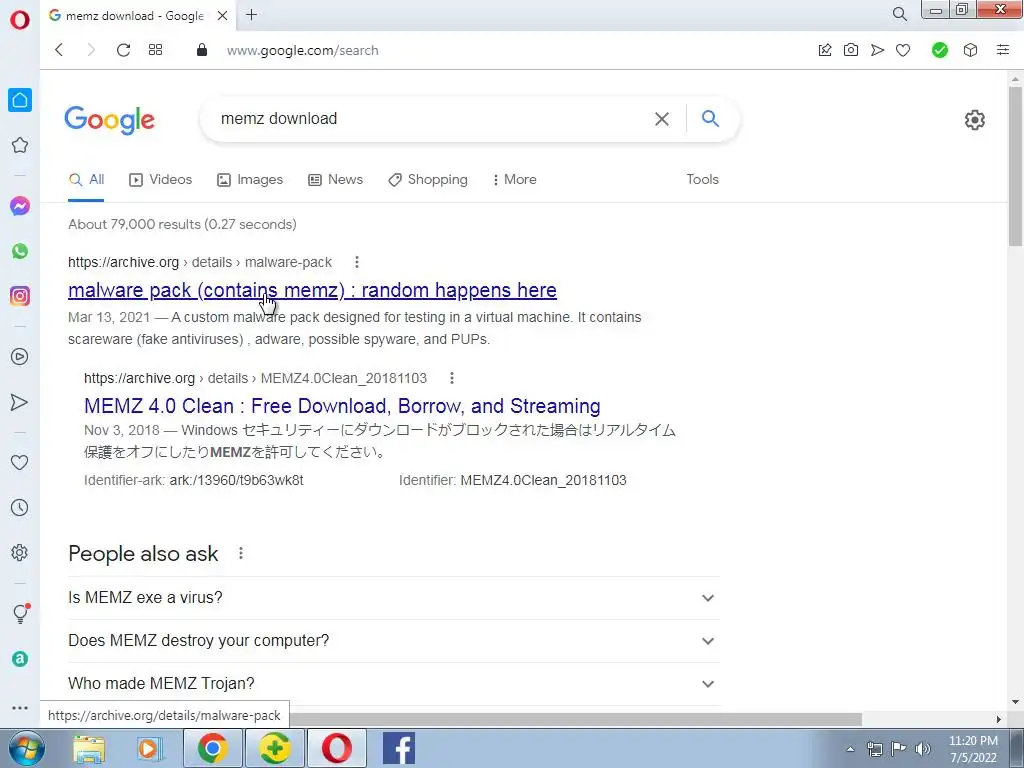This screenshot has width=1024, height=768.
Task: Close the 'memz download' tab
Action: 223,15
